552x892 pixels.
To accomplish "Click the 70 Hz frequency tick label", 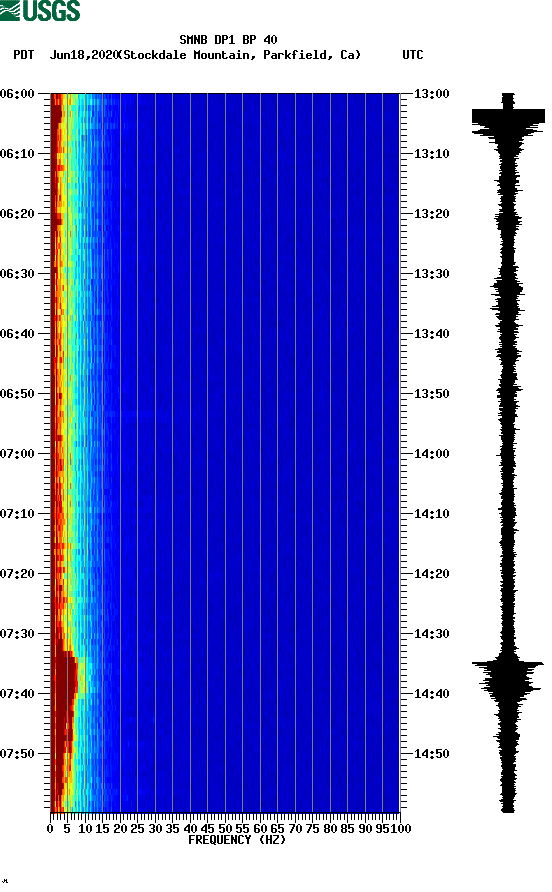I will point(295,829).
